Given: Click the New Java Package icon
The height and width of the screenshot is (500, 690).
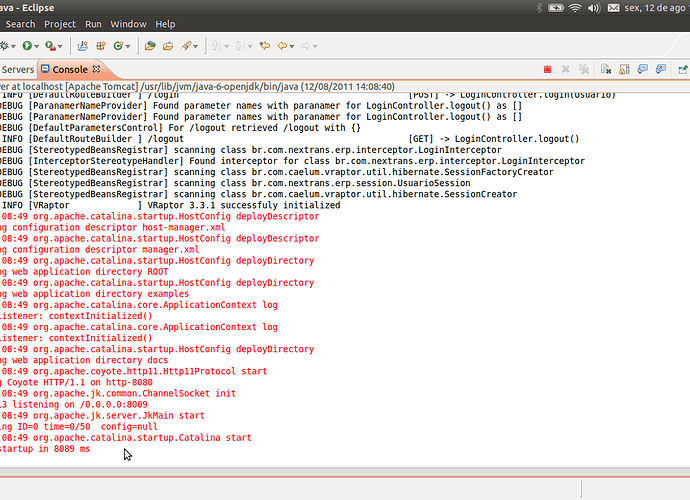Looking at the screenshot, I should (101, 46).
